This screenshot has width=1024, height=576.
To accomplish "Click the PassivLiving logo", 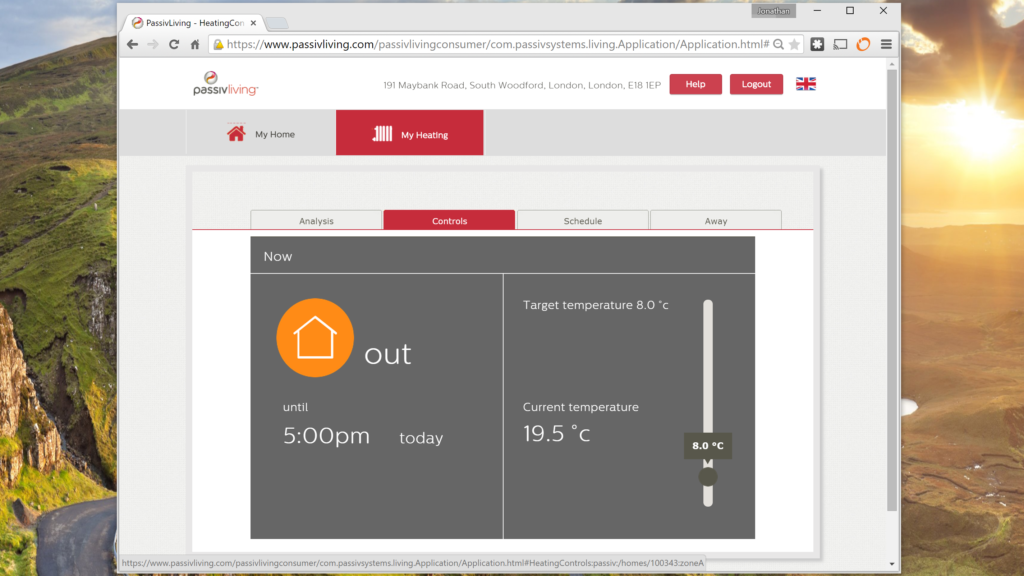I will coord(223,85).
